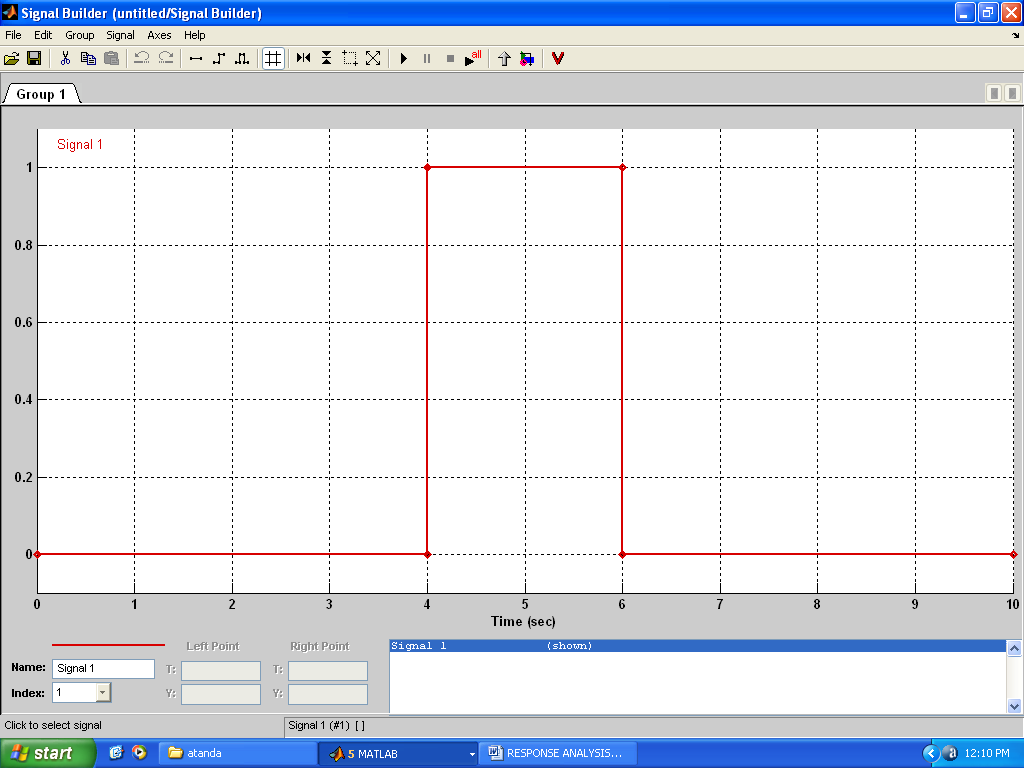This screenshot has width=1024, height=768.
Task: Click the Cut scissors icon
Action: (65, 59)
